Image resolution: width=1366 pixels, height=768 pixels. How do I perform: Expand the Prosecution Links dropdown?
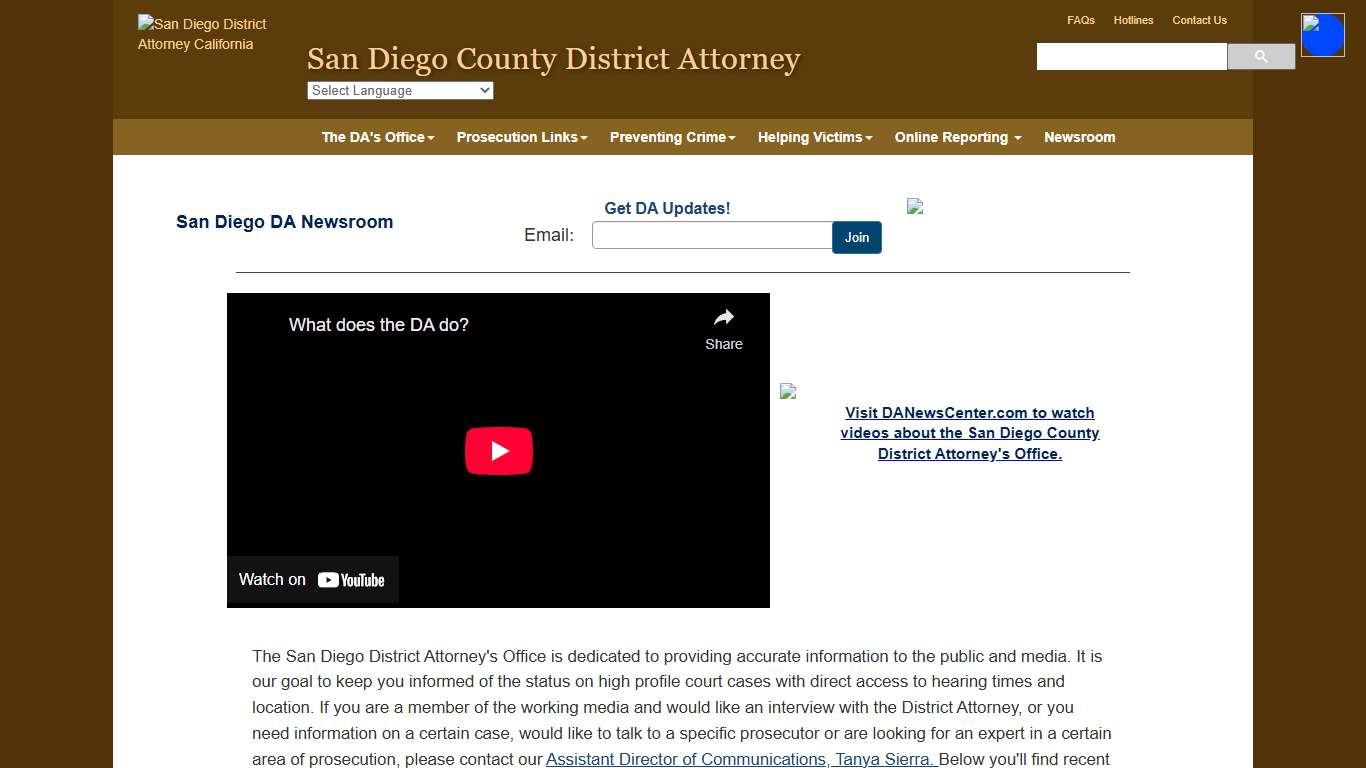(x=521, y=137)
